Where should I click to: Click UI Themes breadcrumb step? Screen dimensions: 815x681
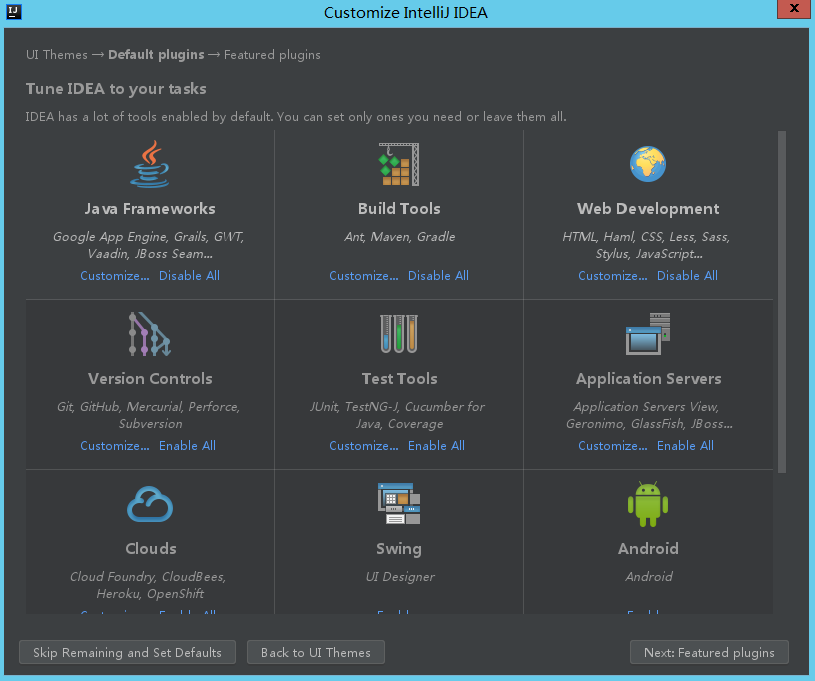[57, 55]
